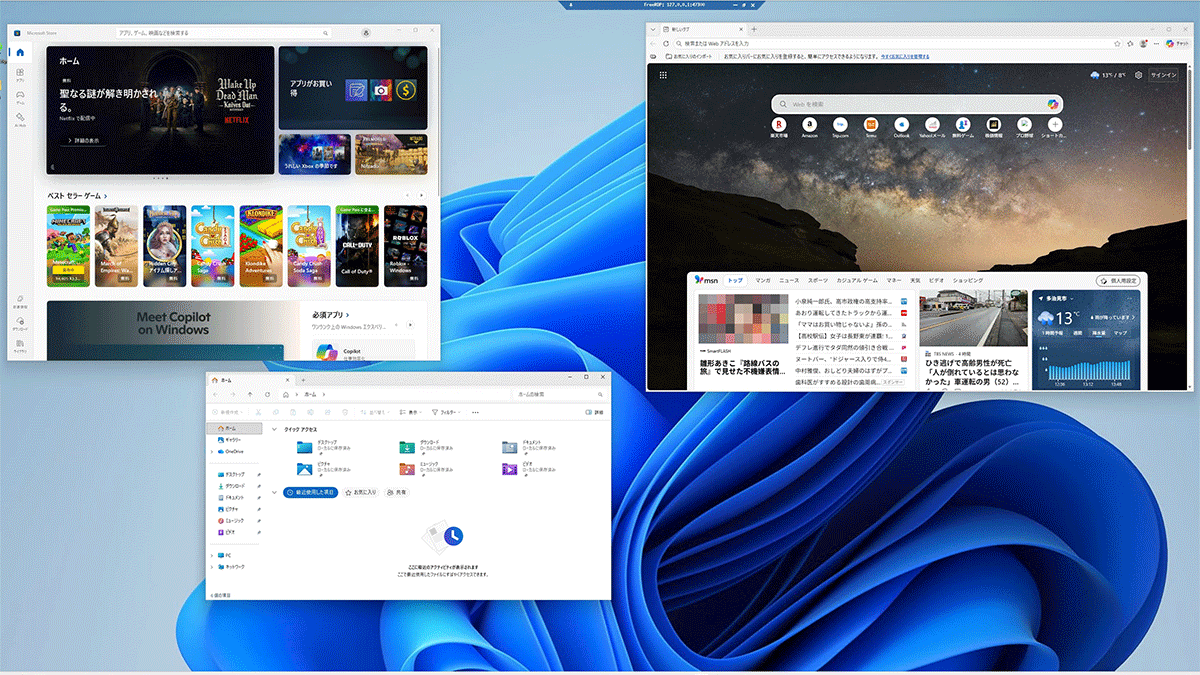Screen dimensions: 1200x675
Task: Expand OneDrive in the Explorer navigation pane
Action: coord(211,452)
